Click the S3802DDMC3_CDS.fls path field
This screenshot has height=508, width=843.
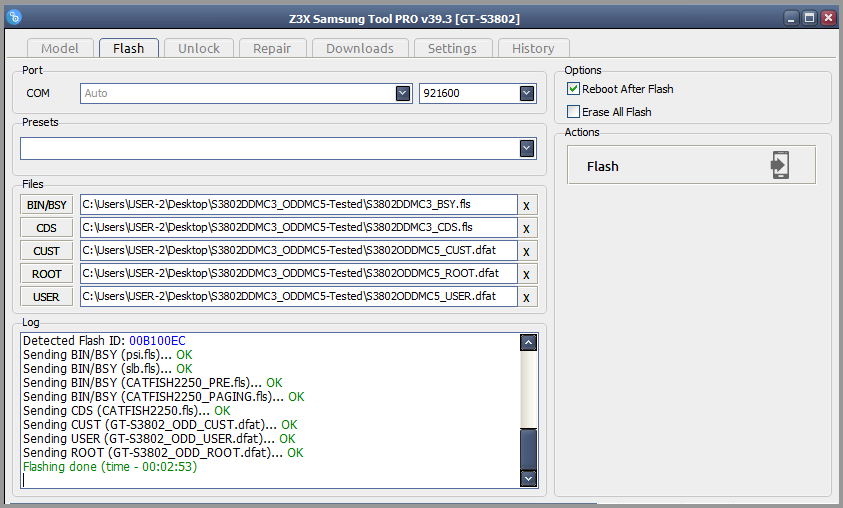(299, 228)
